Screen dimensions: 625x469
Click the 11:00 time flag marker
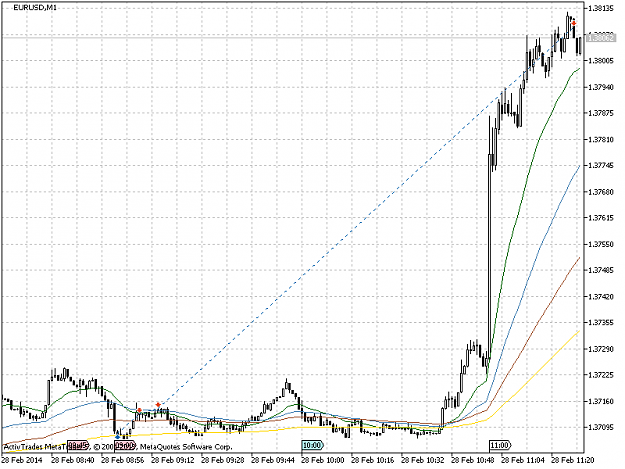point(500,445)
